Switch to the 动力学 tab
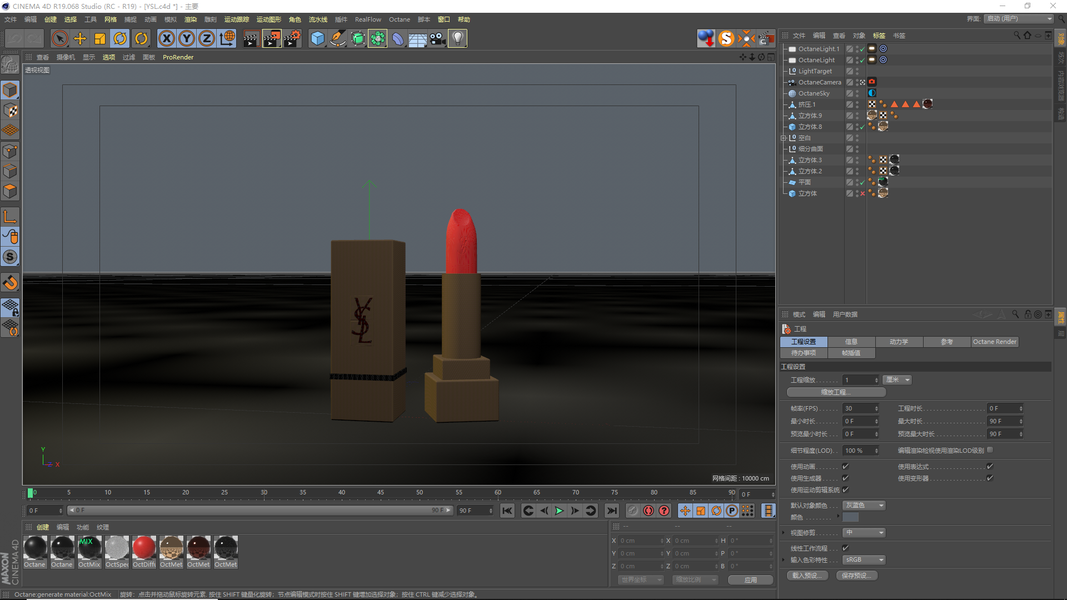Screen dimensions: 1067x600 [x=899, y=341]
